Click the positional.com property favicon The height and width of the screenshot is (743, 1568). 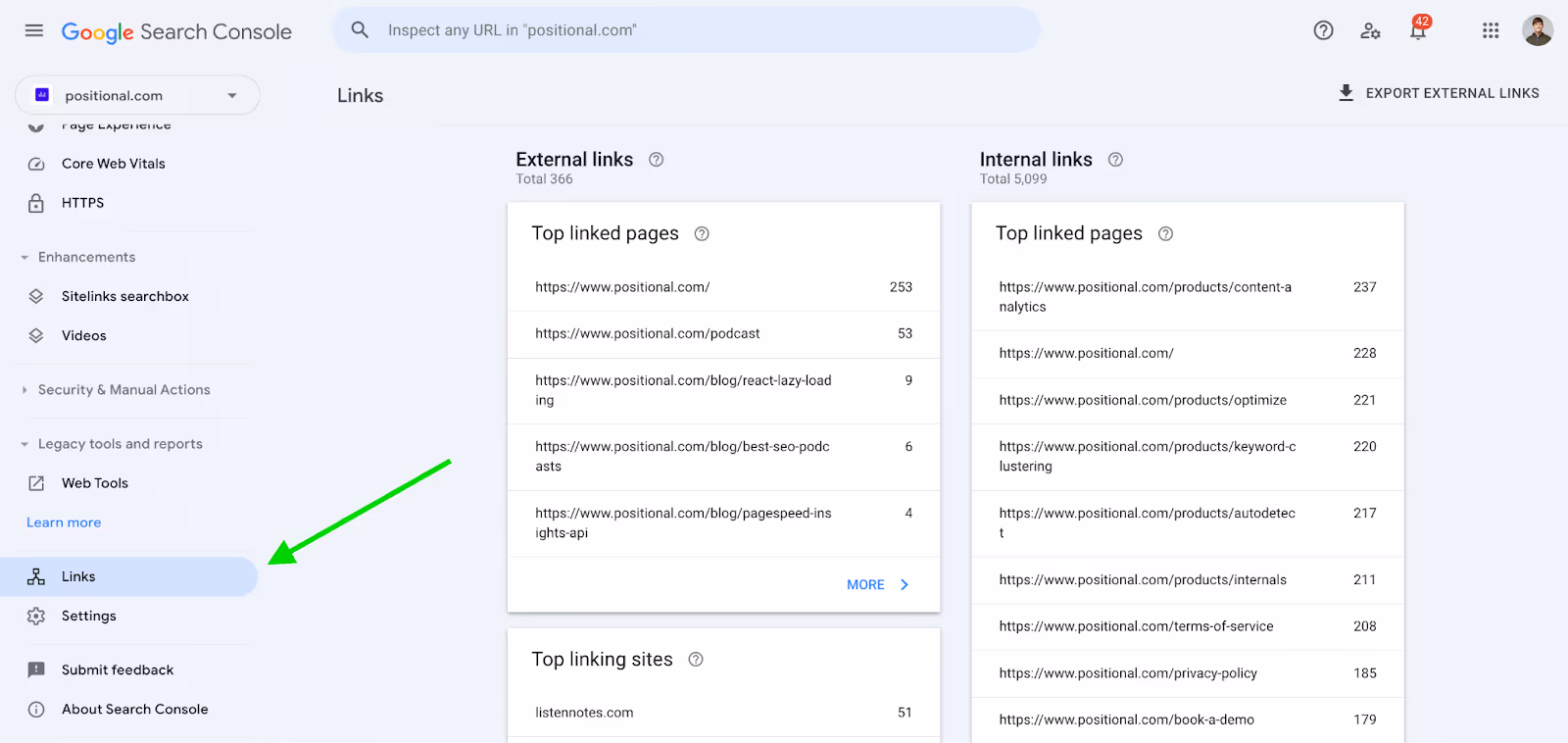click(x=42, y=95)
